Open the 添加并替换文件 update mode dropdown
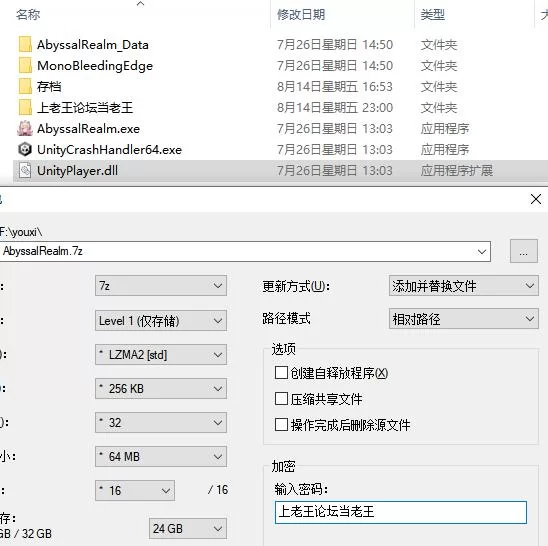 [463, 286]
